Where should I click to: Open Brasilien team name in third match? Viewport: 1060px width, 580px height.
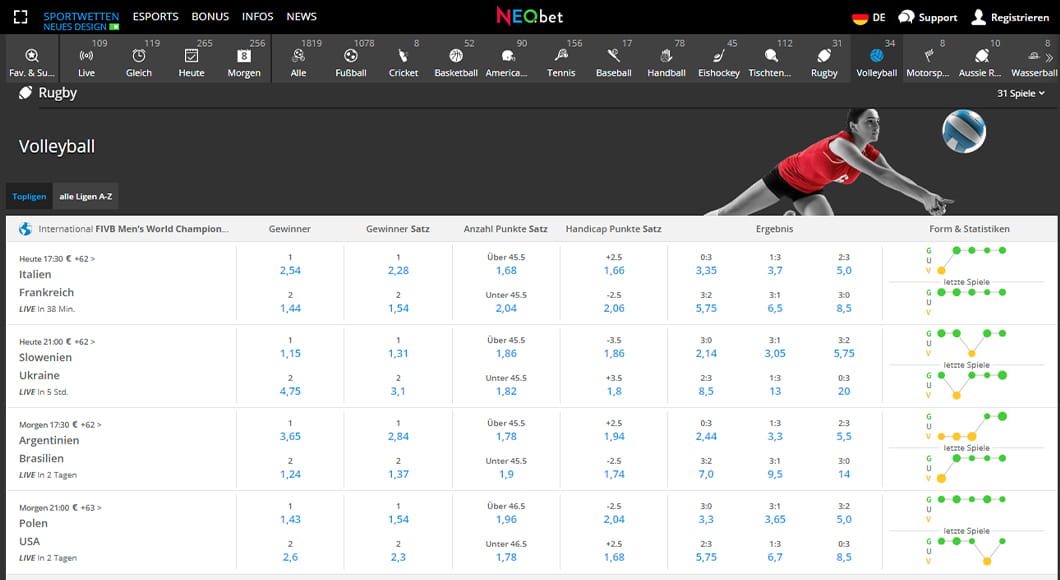tap(41, 458)
